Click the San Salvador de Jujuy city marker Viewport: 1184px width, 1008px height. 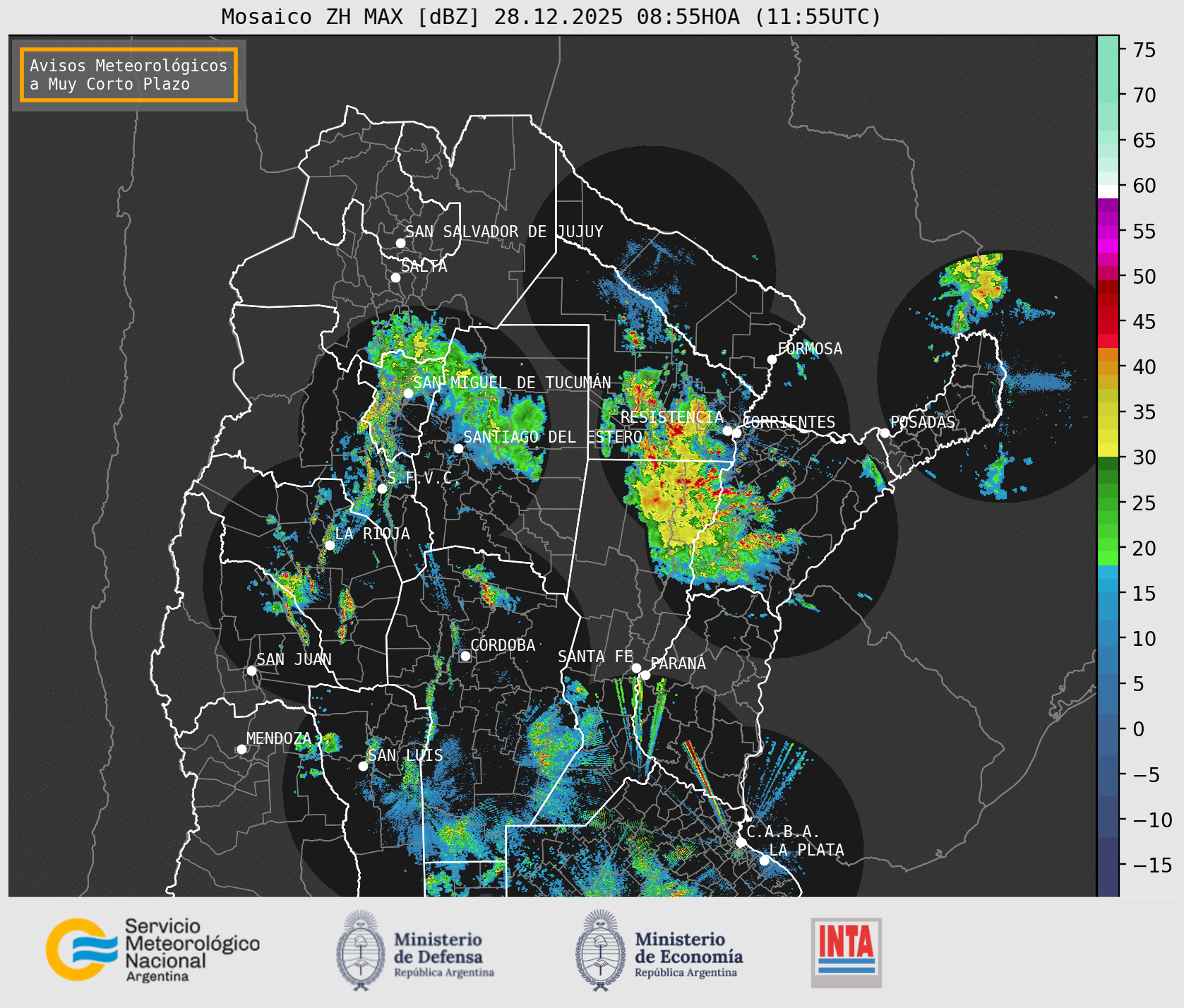pos(400,243)
